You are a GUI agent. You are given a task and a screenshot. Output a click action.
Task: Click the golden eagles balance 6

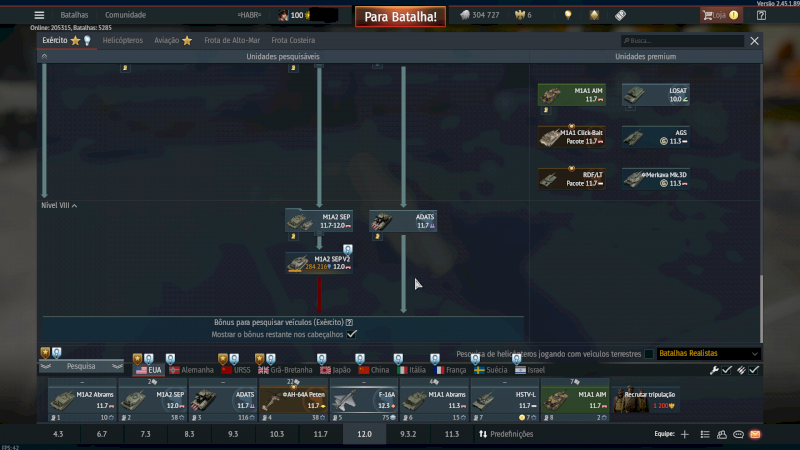(x=523, y=15)
